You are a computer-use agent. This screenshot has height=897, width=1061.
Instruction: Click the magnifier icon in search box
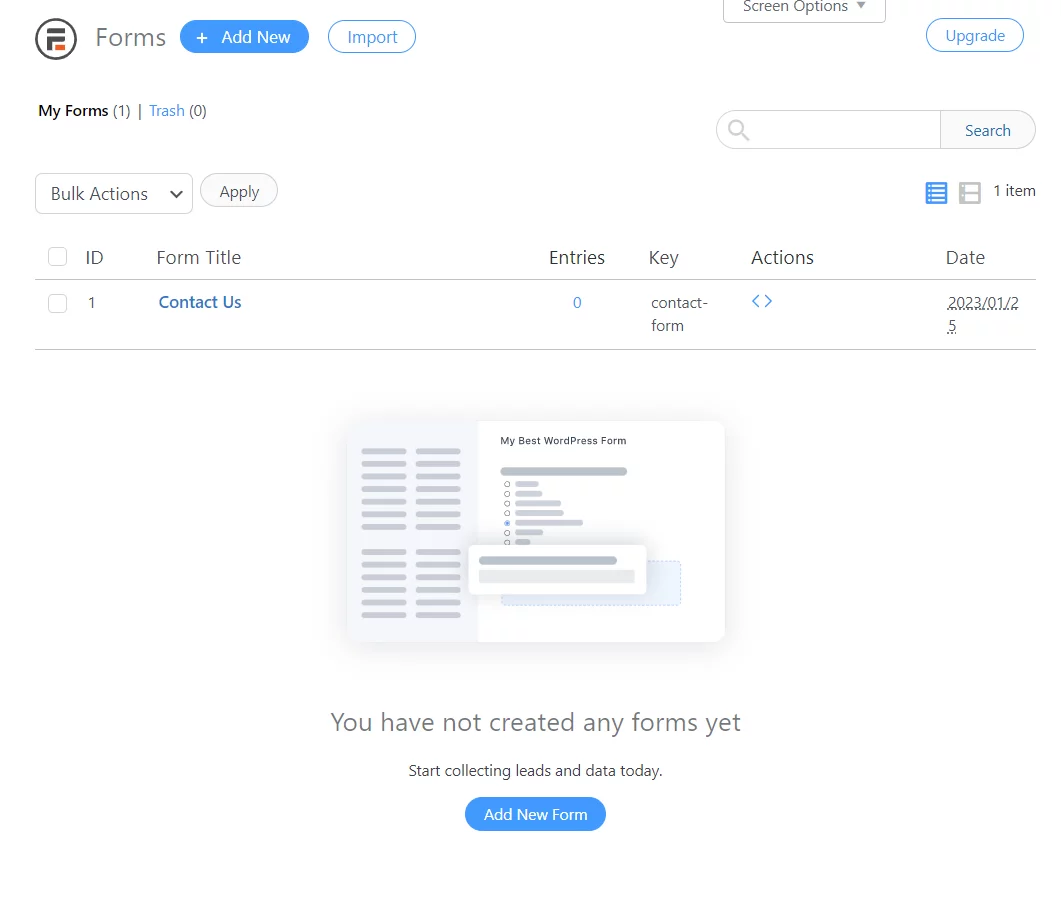tap(738, 130)
